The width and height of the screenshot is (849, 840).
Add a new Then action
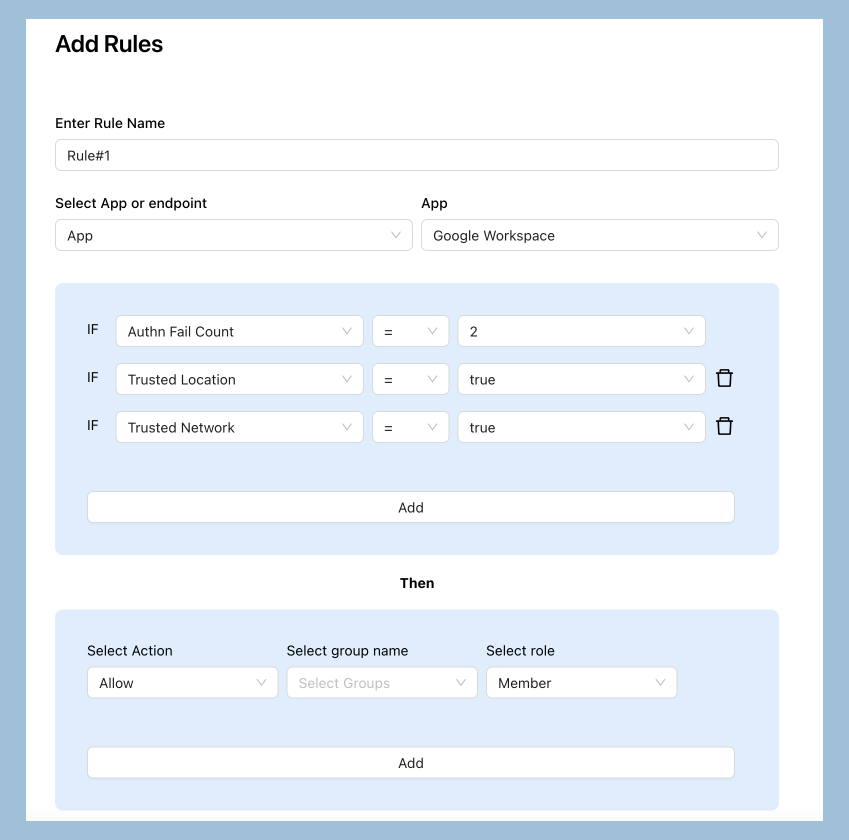point(410,763)
